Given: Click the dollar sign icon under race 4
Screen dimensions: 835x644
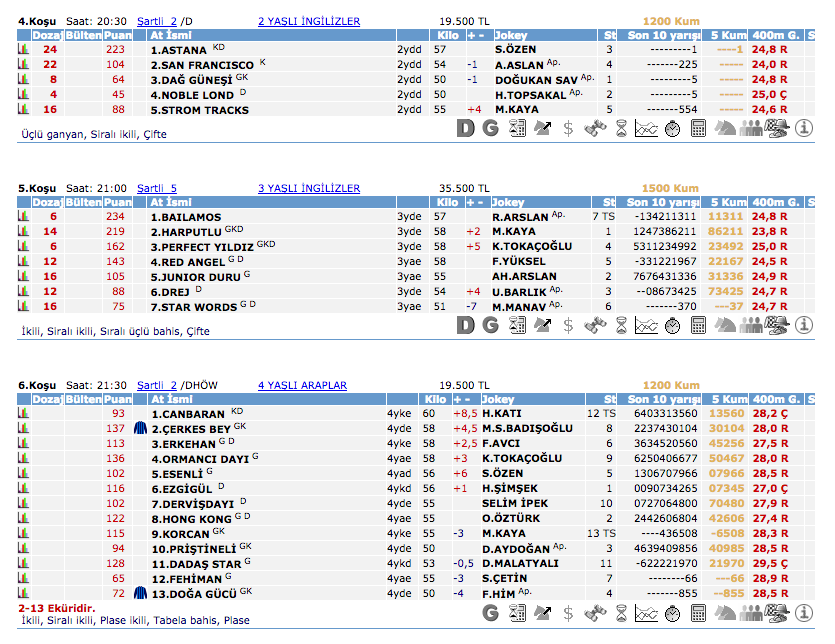Looking at the screenshot, I should (x=569, y=128).
